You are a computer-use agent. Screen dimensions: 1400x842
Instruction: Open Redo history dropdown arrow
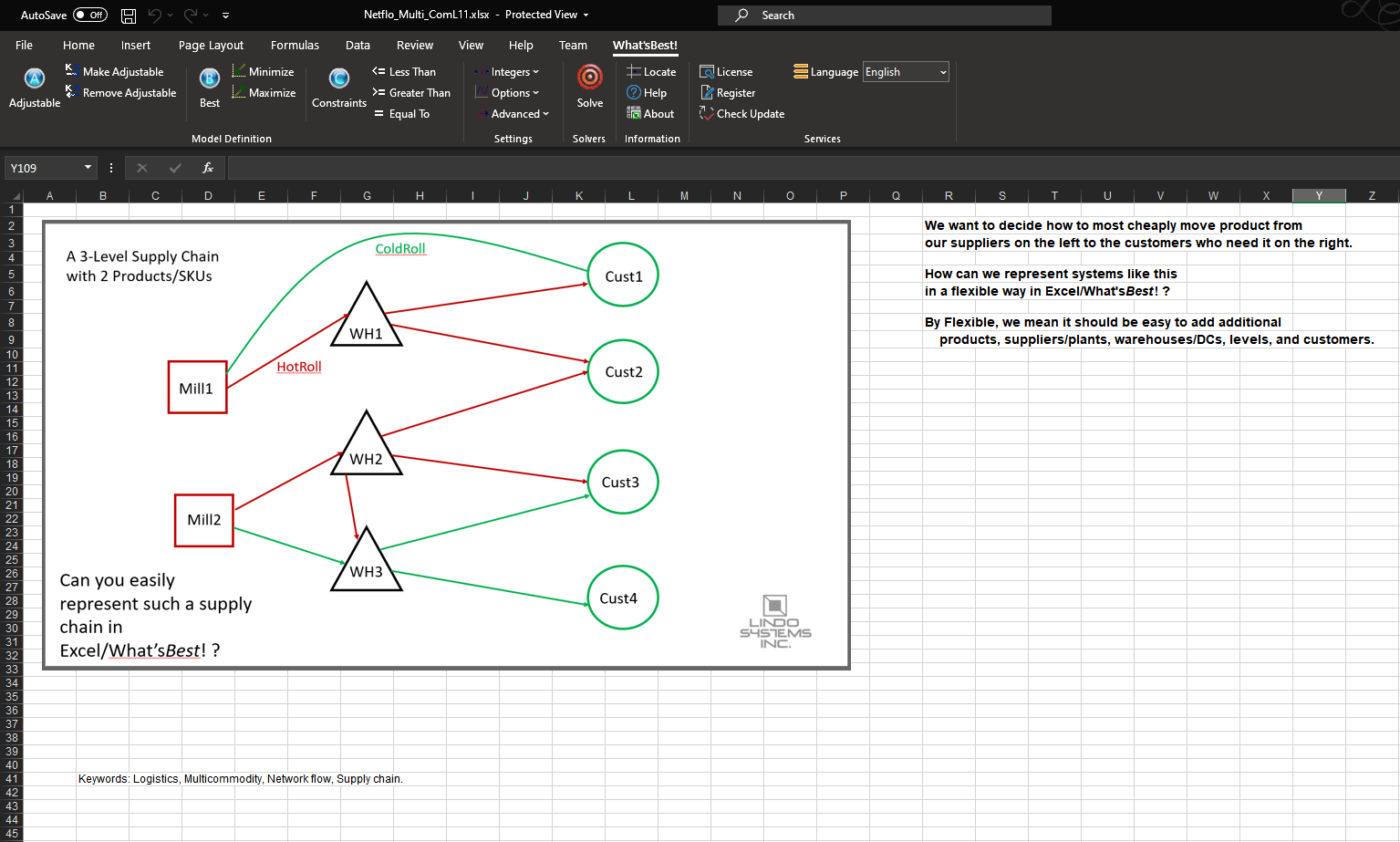pos(206,16)
